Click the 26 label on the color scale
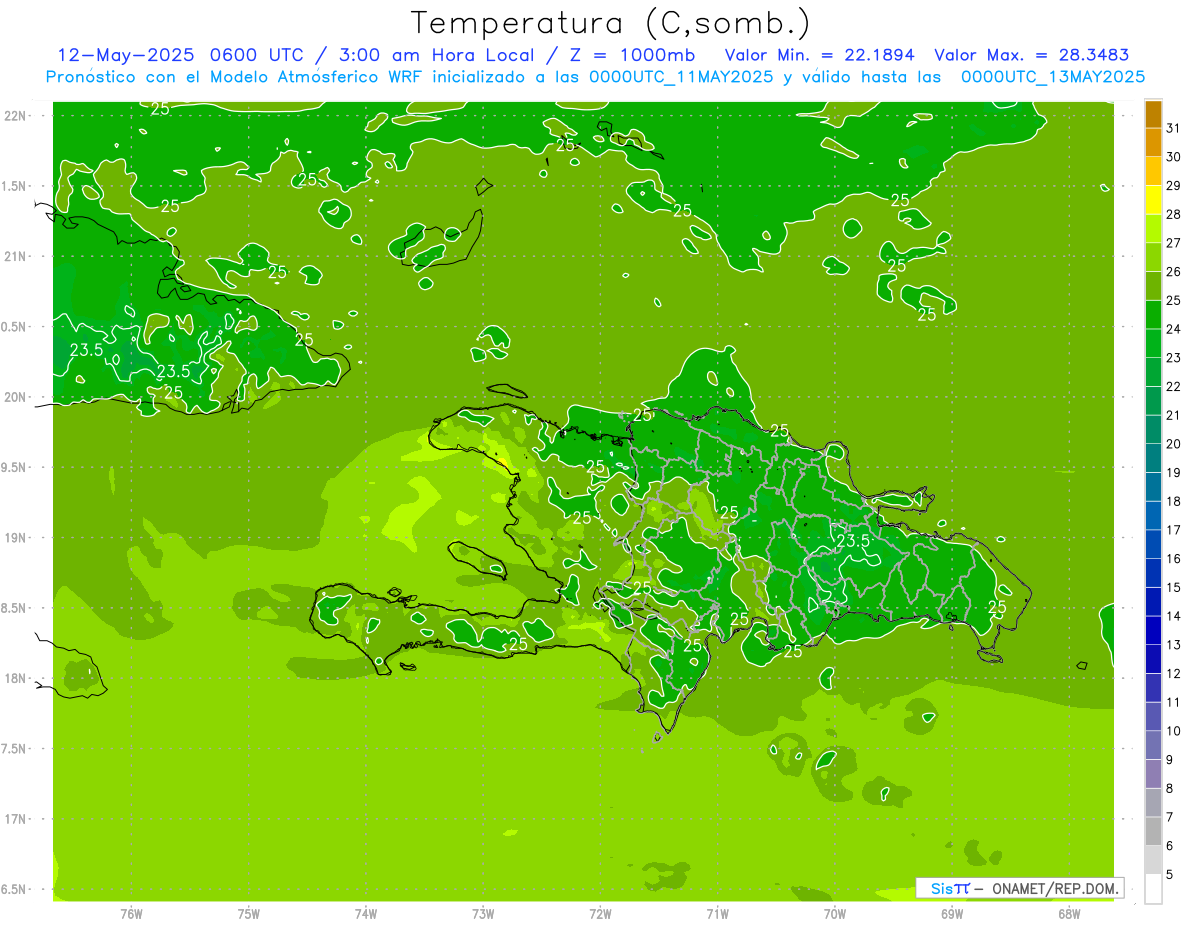The image size is (1200, 927). (1173, 271)
